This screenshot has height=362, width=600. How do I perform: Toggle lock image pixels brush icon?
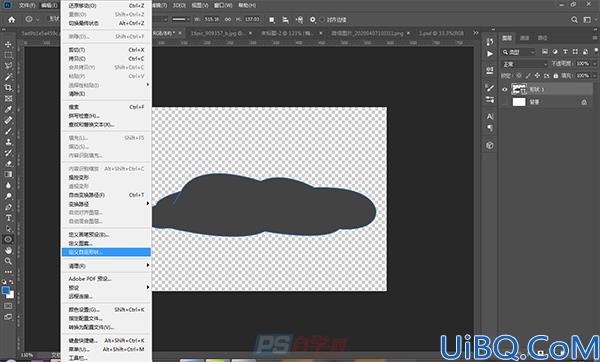pos(528,76)
